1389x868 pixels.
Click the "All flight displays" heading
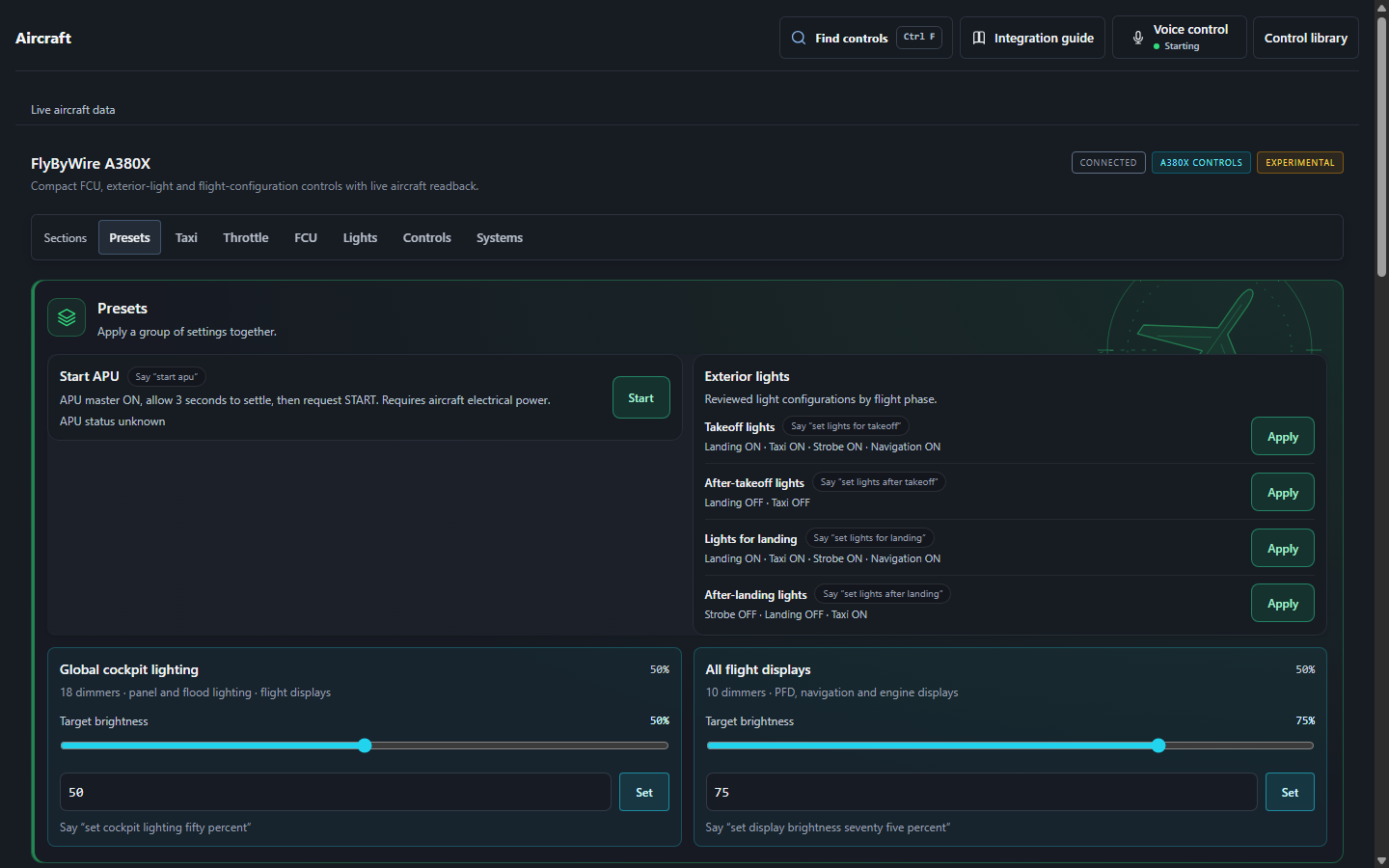pos(758,669)
